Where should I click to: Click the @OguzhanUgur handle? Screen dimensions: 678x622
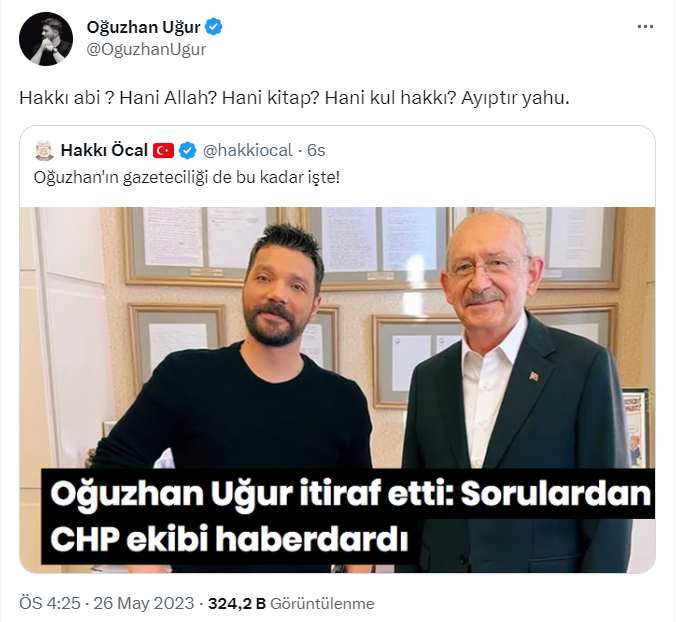coord(146,49)
